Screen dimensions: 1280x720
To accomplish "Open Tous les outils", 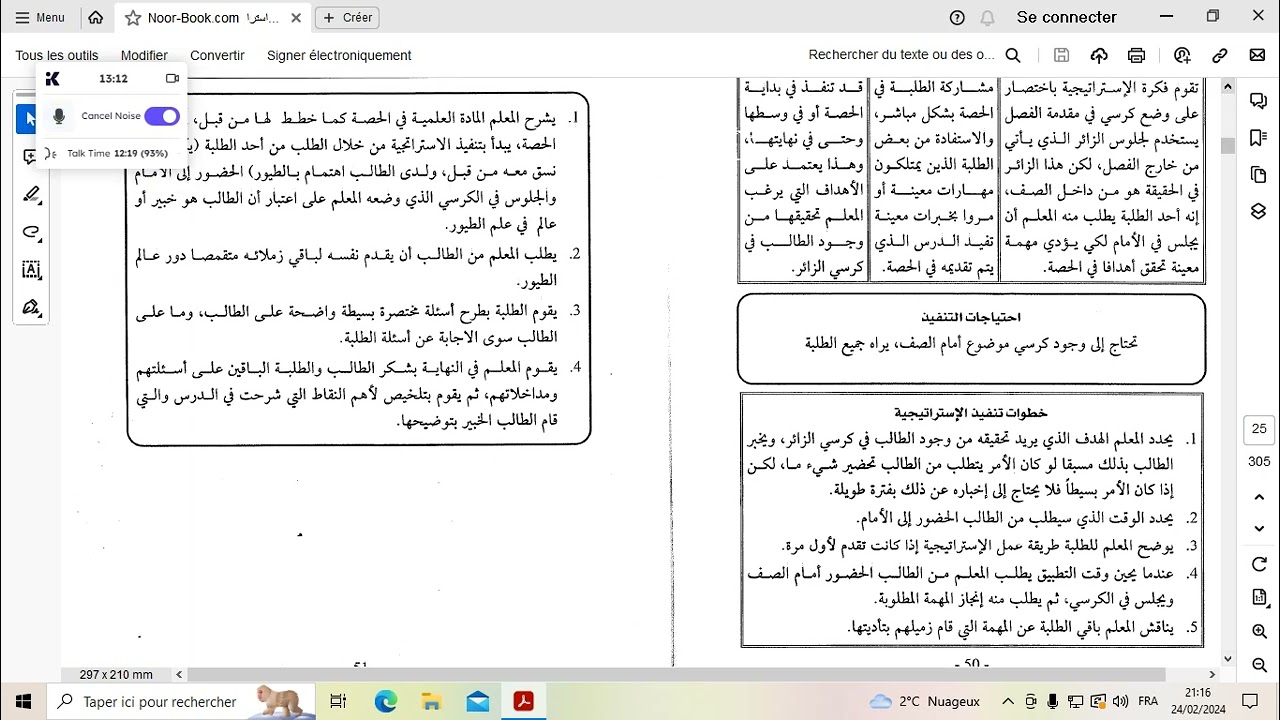I will pos(57,55).
